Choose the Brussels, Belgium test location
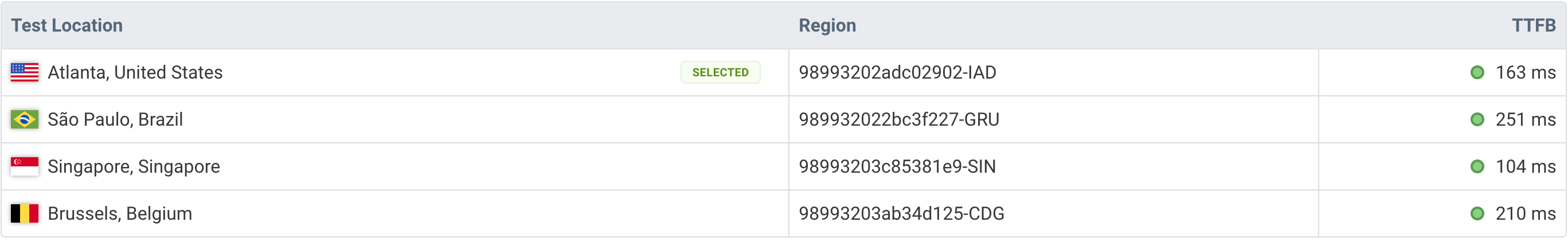Image resolution: width=1568 pixels, height=245 pixels. pyautogui.click(x=119, y=213)
